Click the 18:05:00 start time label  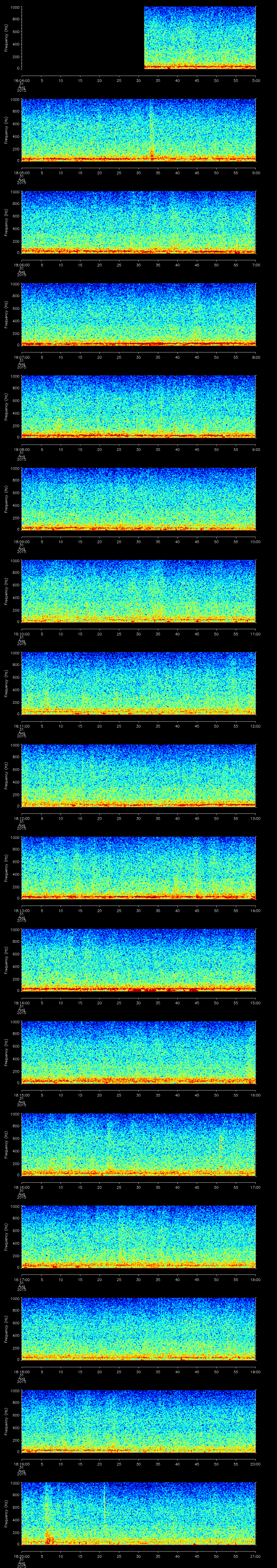tap(21, 173)
